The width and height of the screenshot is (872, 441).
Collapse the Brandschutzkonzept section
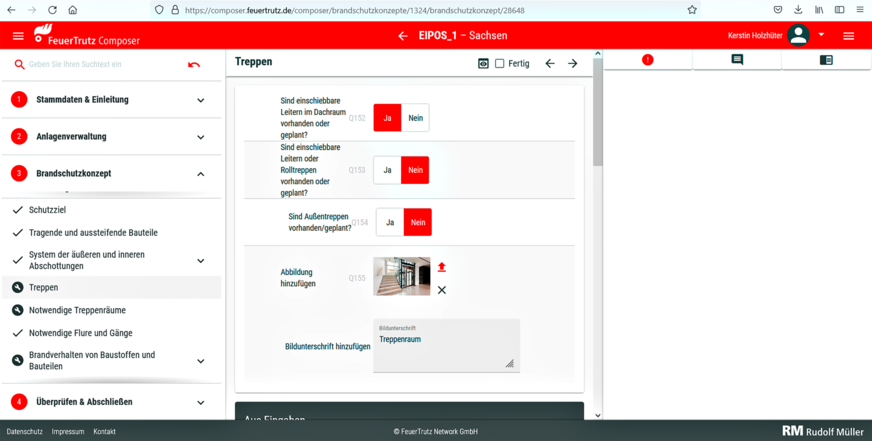[x=201, y=174]
